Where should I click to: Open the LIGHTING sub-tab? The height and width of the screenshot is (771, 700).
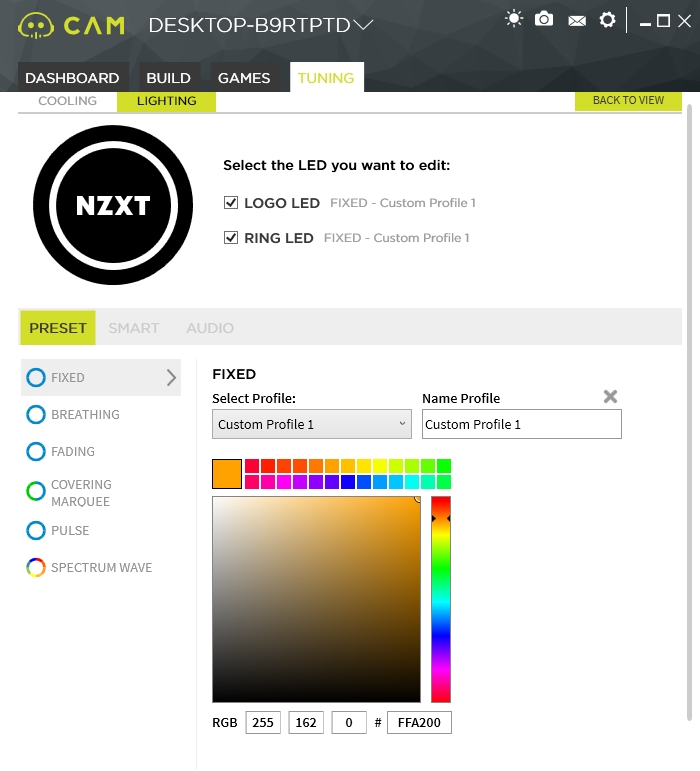pyautogui.click(x=166, y=101)
